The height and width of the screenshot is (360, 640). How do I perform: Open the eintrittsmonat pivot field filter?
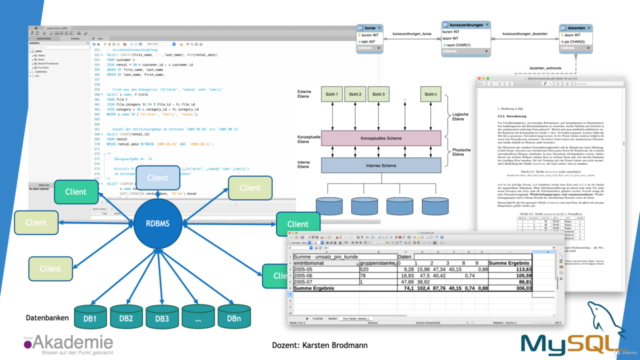click(x=358, y=264)
